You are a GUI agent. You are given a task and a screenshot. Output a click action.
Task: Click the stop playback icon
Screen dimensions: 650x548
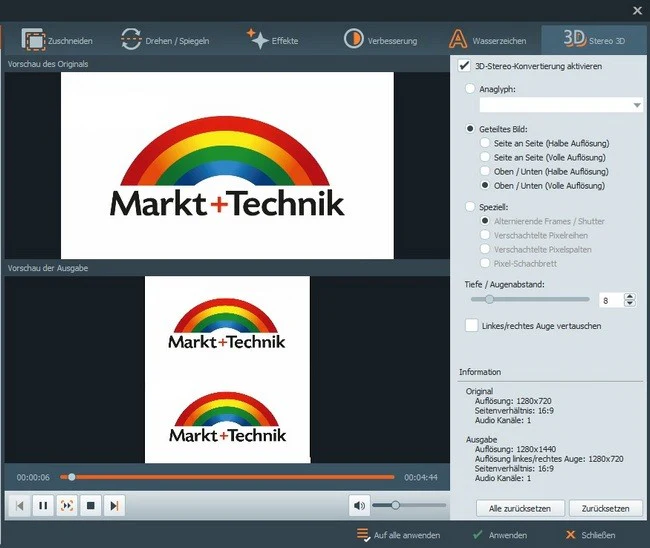pyautogui.click(x=90, y=505)
